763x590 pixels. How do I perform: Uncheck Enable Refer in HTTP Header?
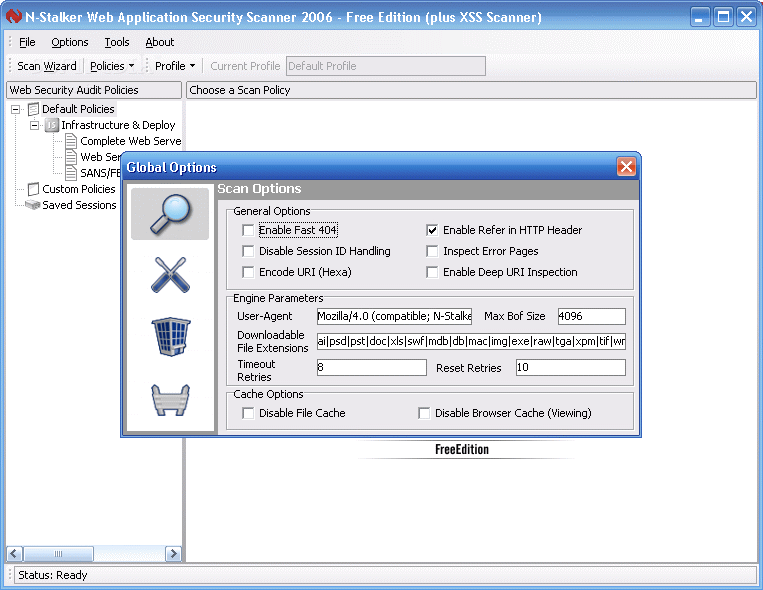tap(432, 230)
